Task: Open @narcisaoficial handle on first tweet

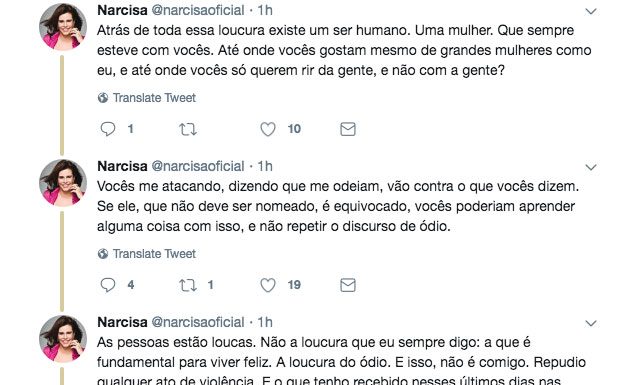Action: (198, 10)
